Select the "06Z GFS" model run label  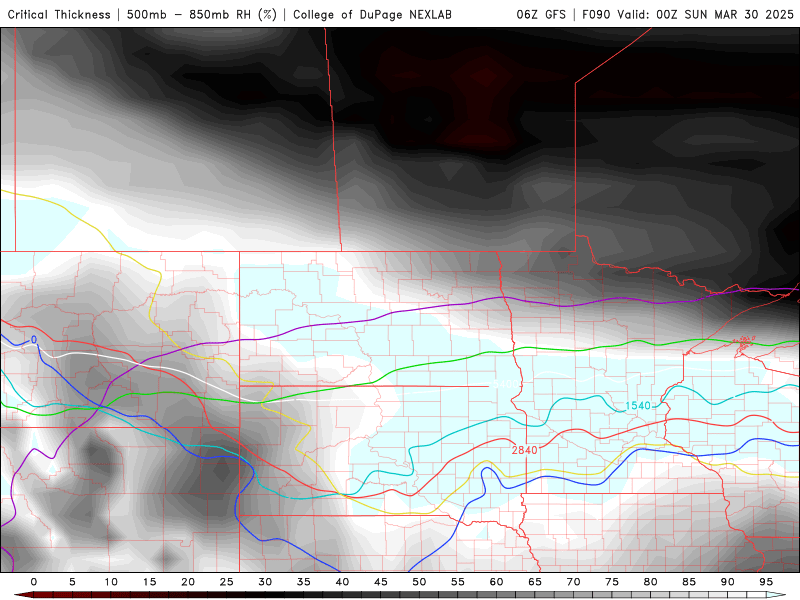(541, 14)
